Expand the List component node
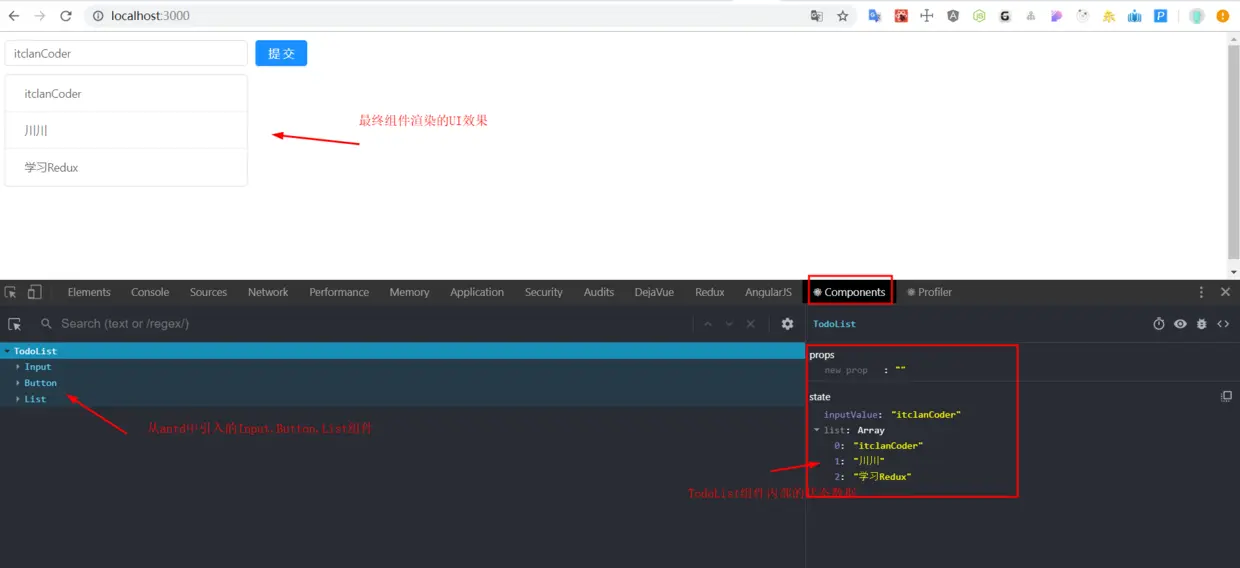Screen dimensions: 1240x568 point(18,399)
